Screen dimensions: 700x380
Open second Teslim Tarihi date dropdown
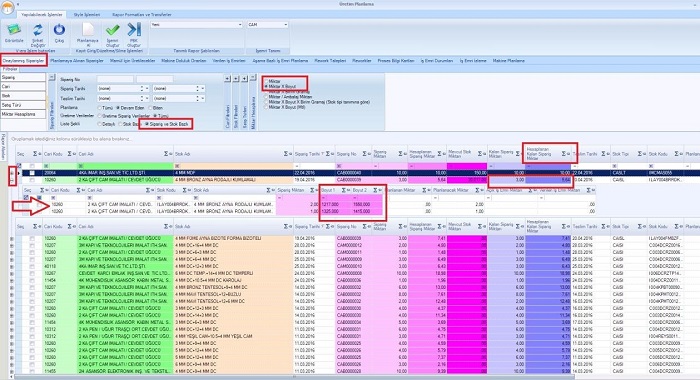pos(203,98)
